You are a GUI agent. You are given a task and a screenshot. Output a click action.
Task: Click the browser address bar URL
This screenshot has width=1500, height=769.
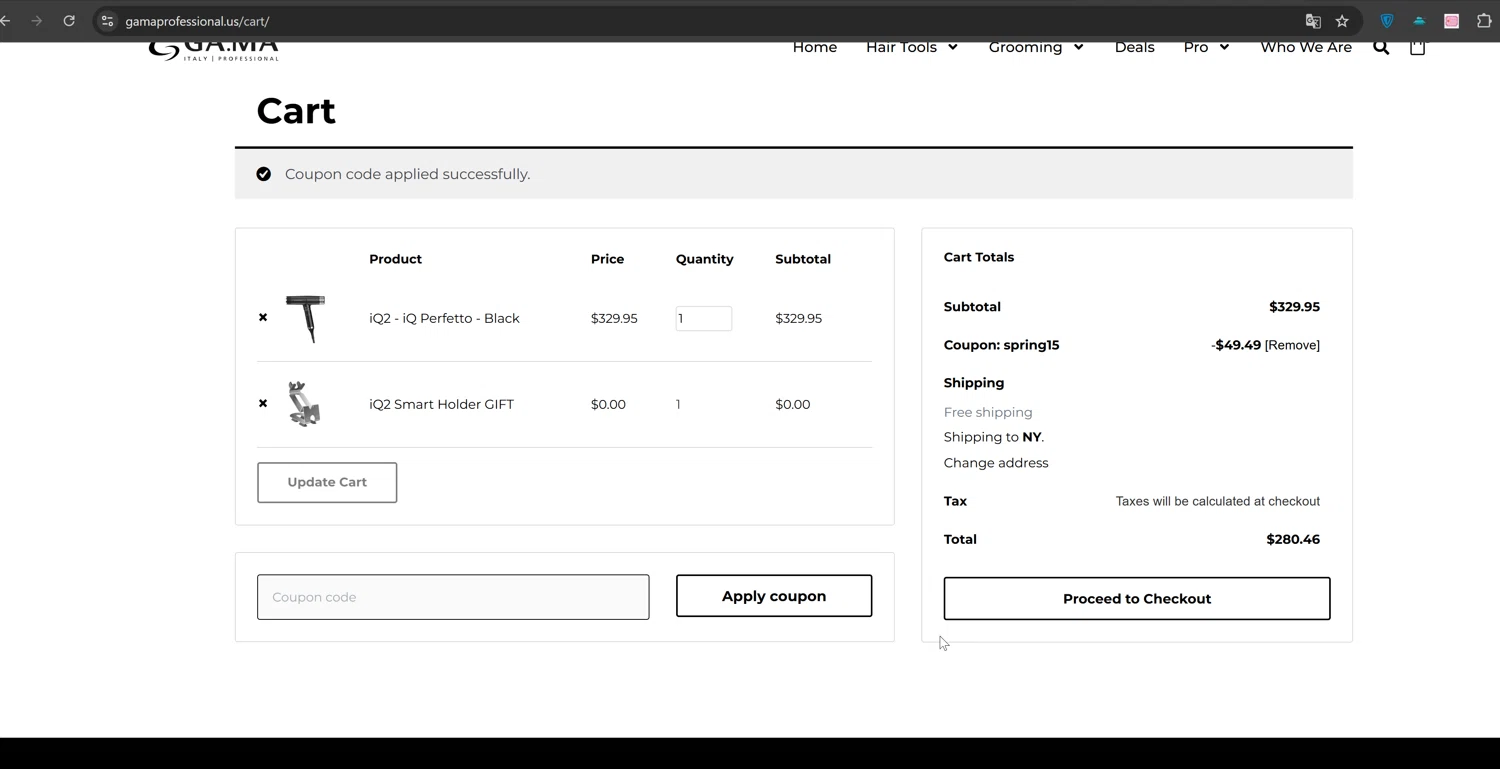[x=197, y=21]
